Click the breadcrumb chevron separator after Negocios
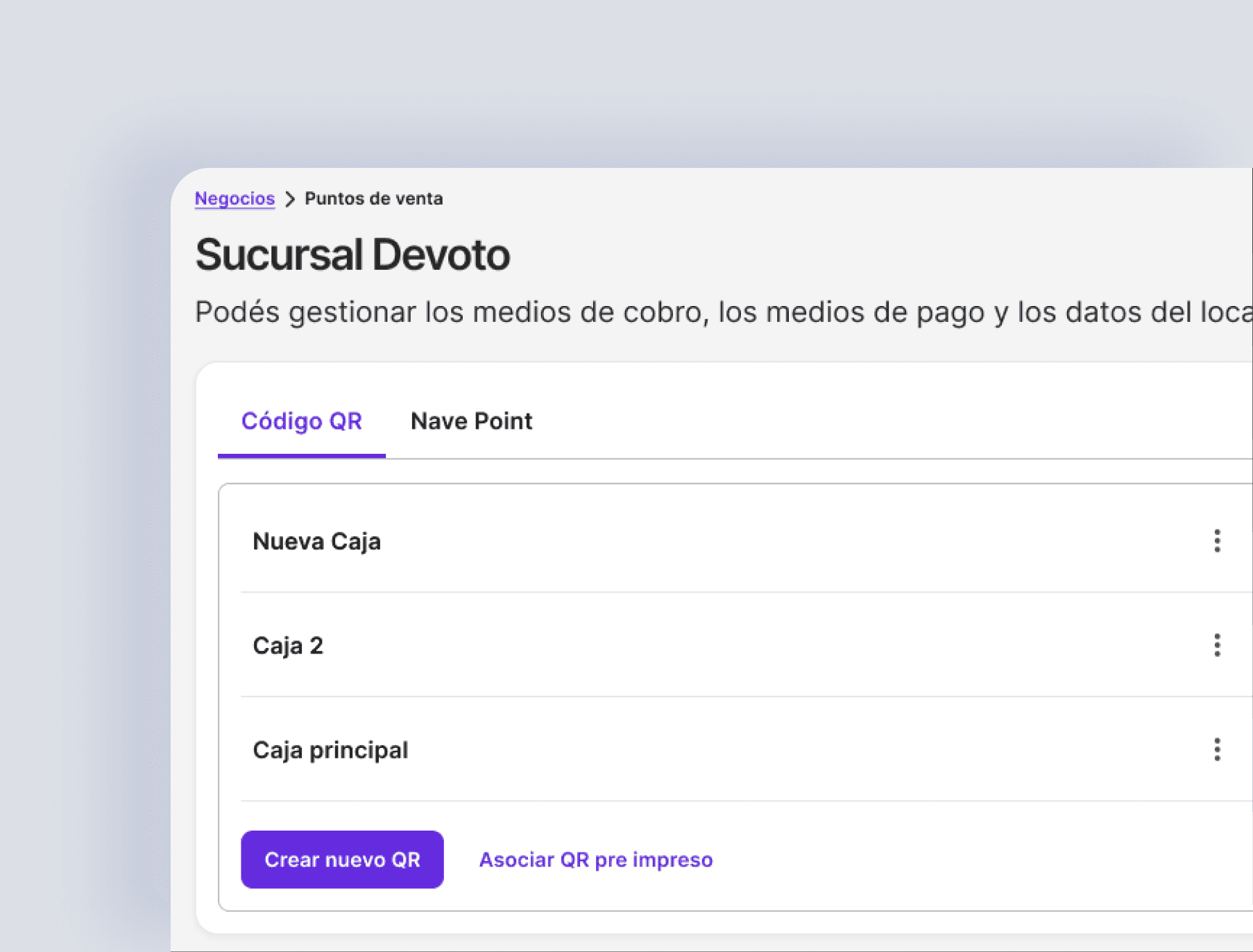1253x952 pixels. point(290,199)
